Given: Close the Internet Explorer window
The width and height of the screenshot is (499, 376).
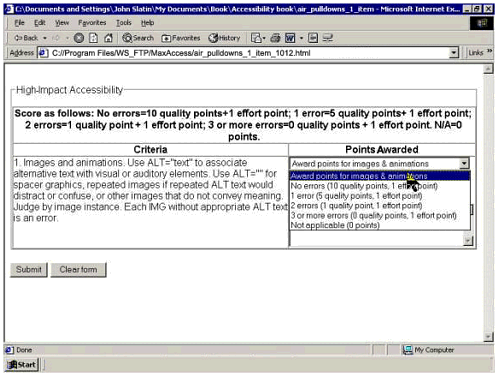Looking at the screenshot, I should [488, 9].
